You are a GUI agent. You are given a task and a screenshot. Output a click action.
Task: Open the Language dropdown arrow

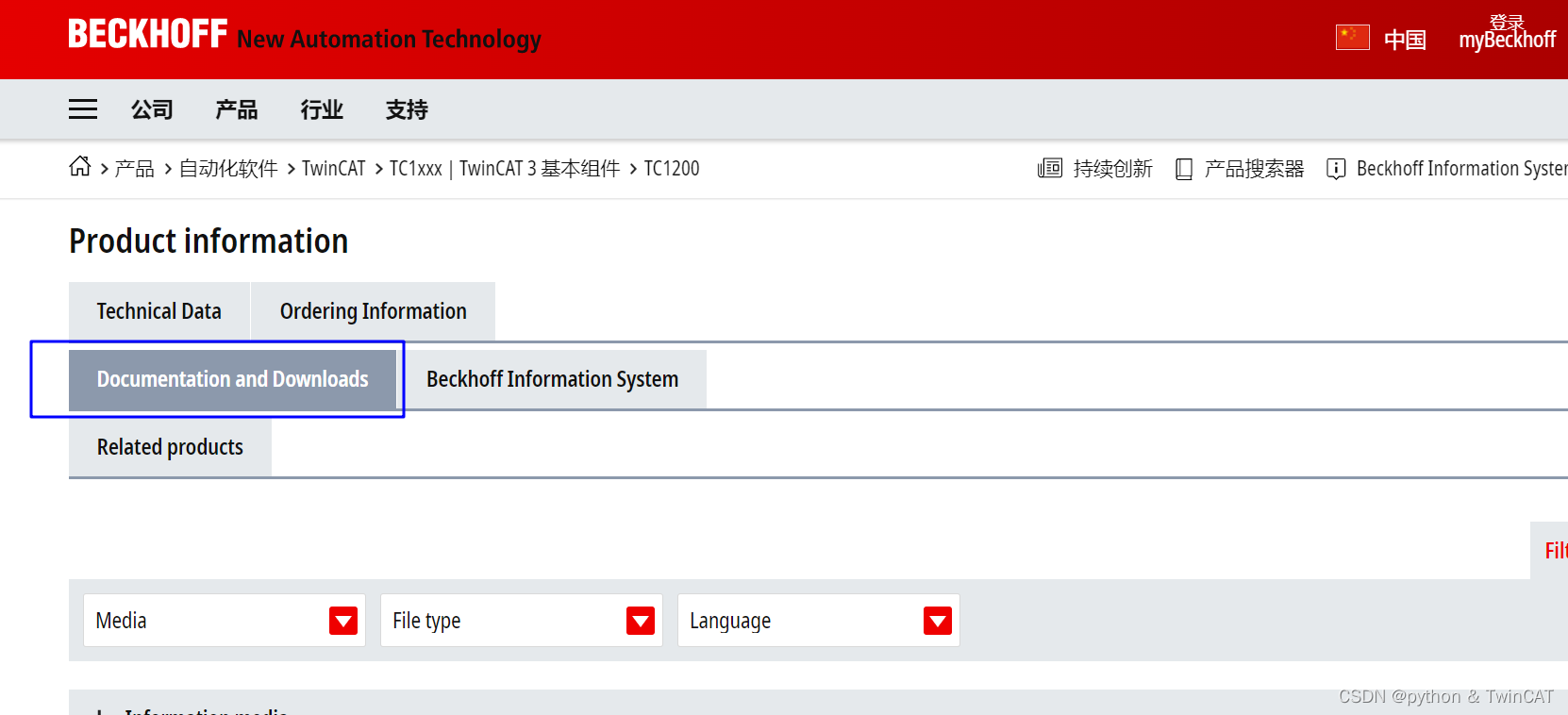tap(938, 621)
